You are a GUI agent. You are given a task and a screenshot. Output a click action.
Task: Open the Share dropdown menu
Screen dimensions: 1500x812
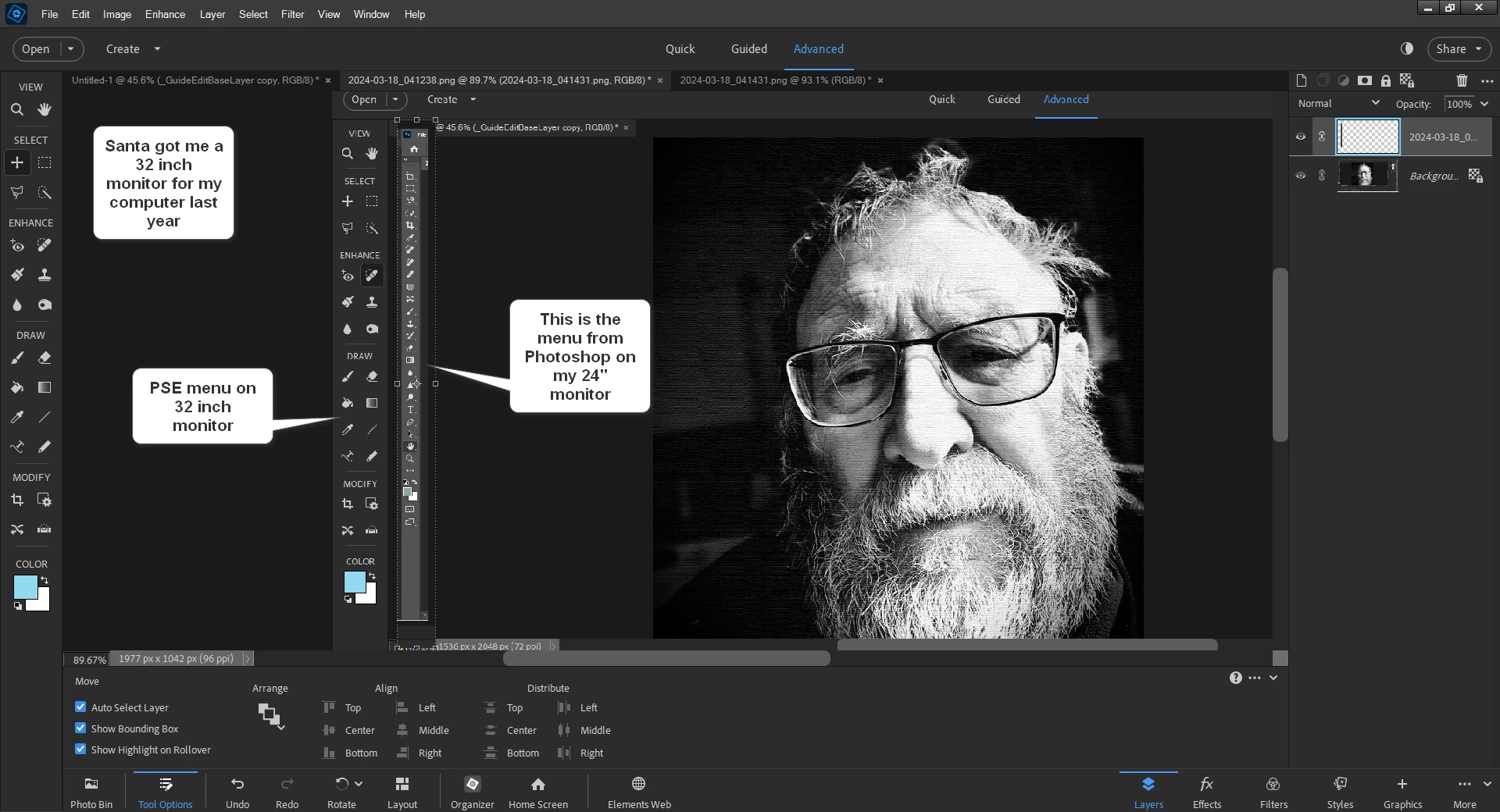tap(1459, 48)
